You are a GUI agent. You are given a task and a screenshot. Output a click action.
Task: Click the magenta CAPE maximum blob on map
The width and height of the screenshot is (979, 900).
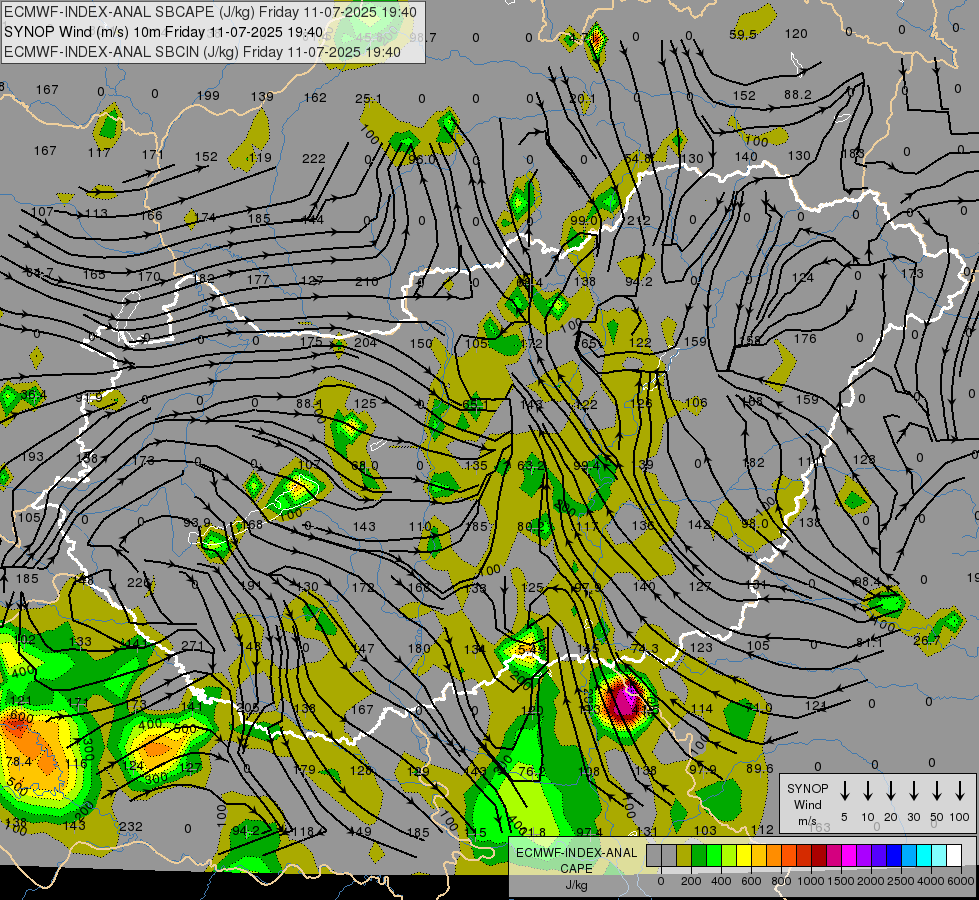[x=624, y=702]
